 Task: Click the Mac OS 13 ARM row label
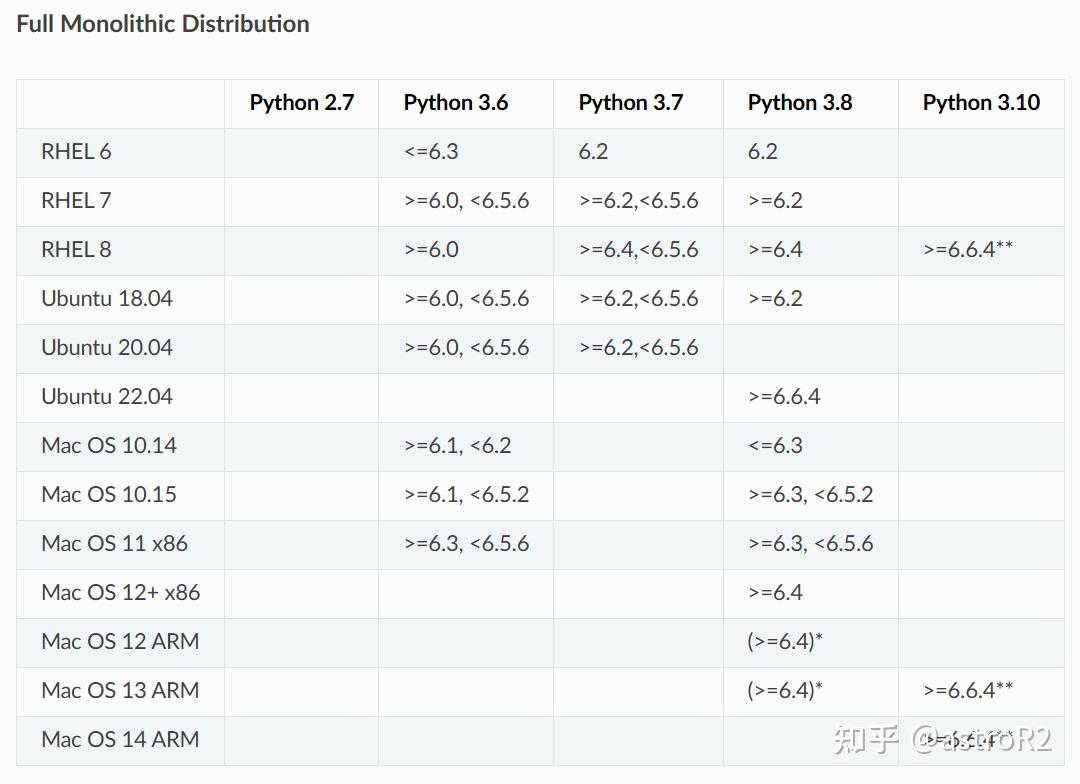tap(120, 691)
